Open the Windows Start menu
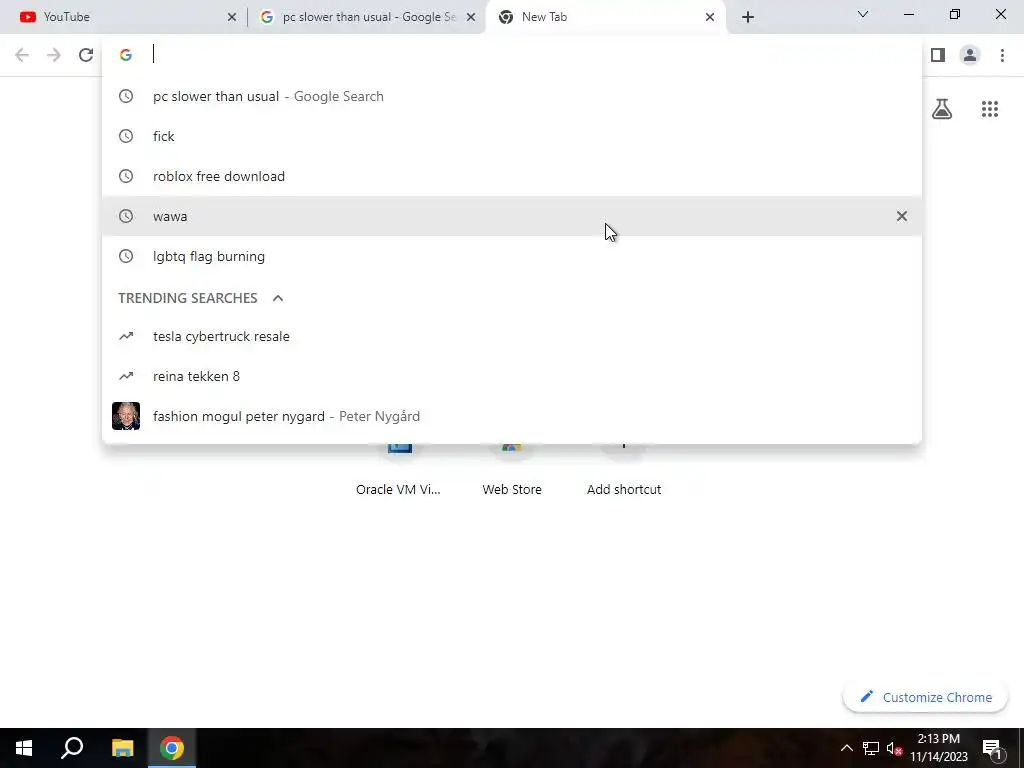The width and height of the screenshot is (1024, 768). (x=24, y=748)
